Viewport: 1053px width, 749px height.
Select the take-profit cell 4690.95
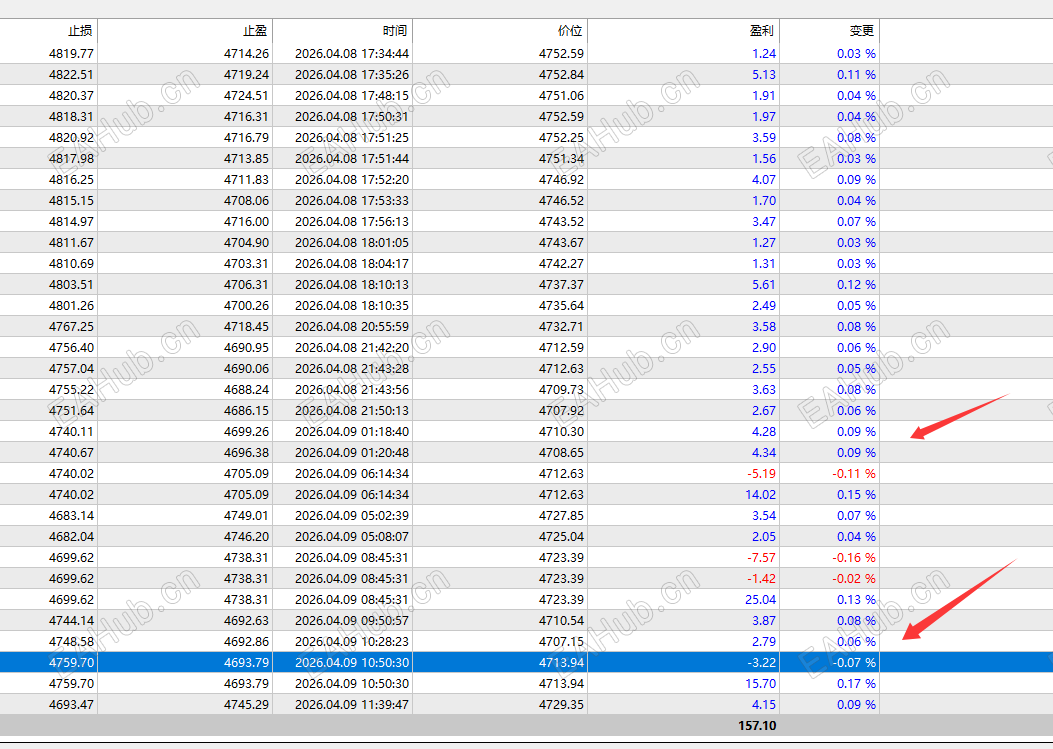pos(246,347)
